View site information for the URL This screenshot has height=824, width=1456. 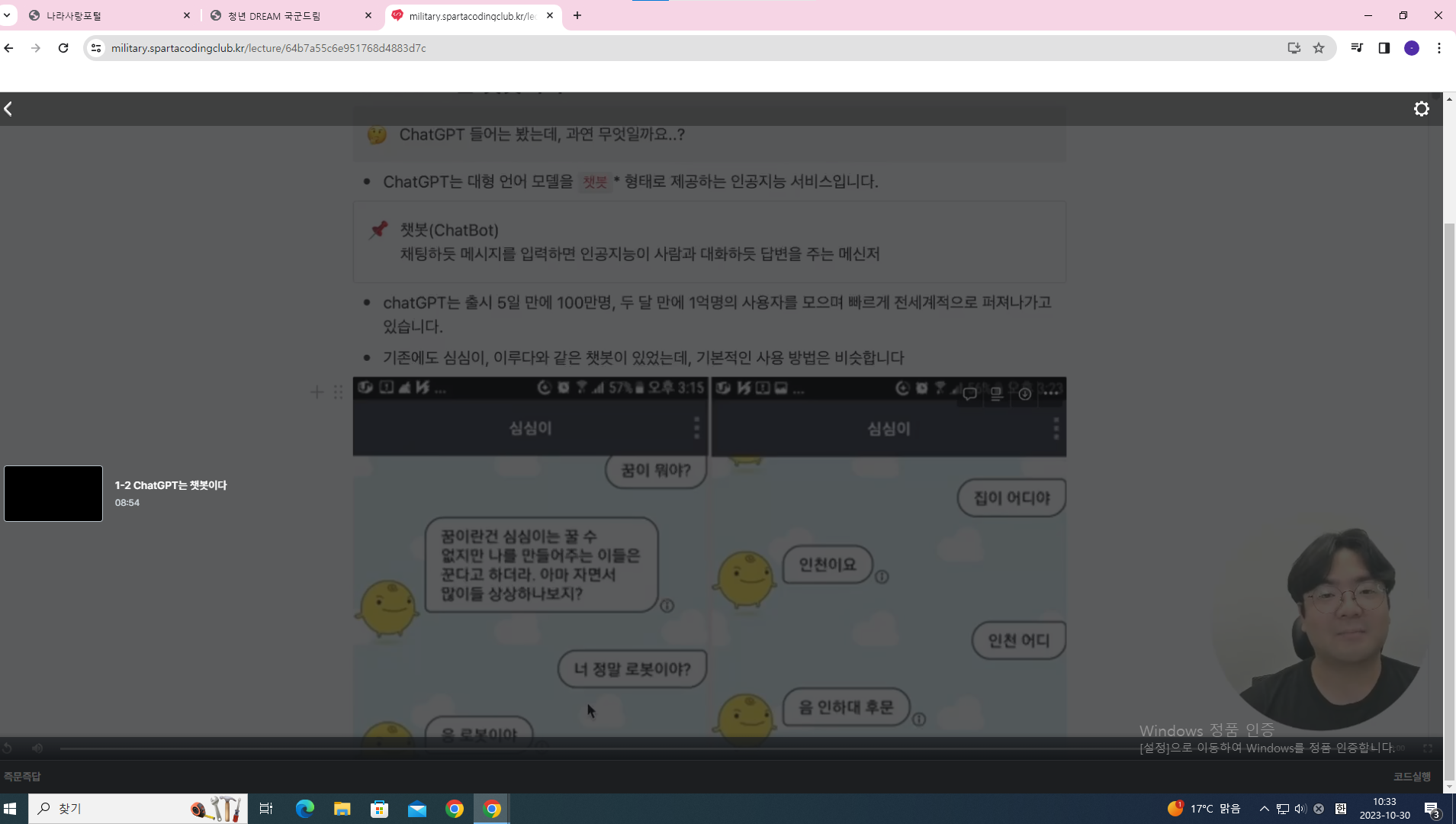(x=96, y=48)
